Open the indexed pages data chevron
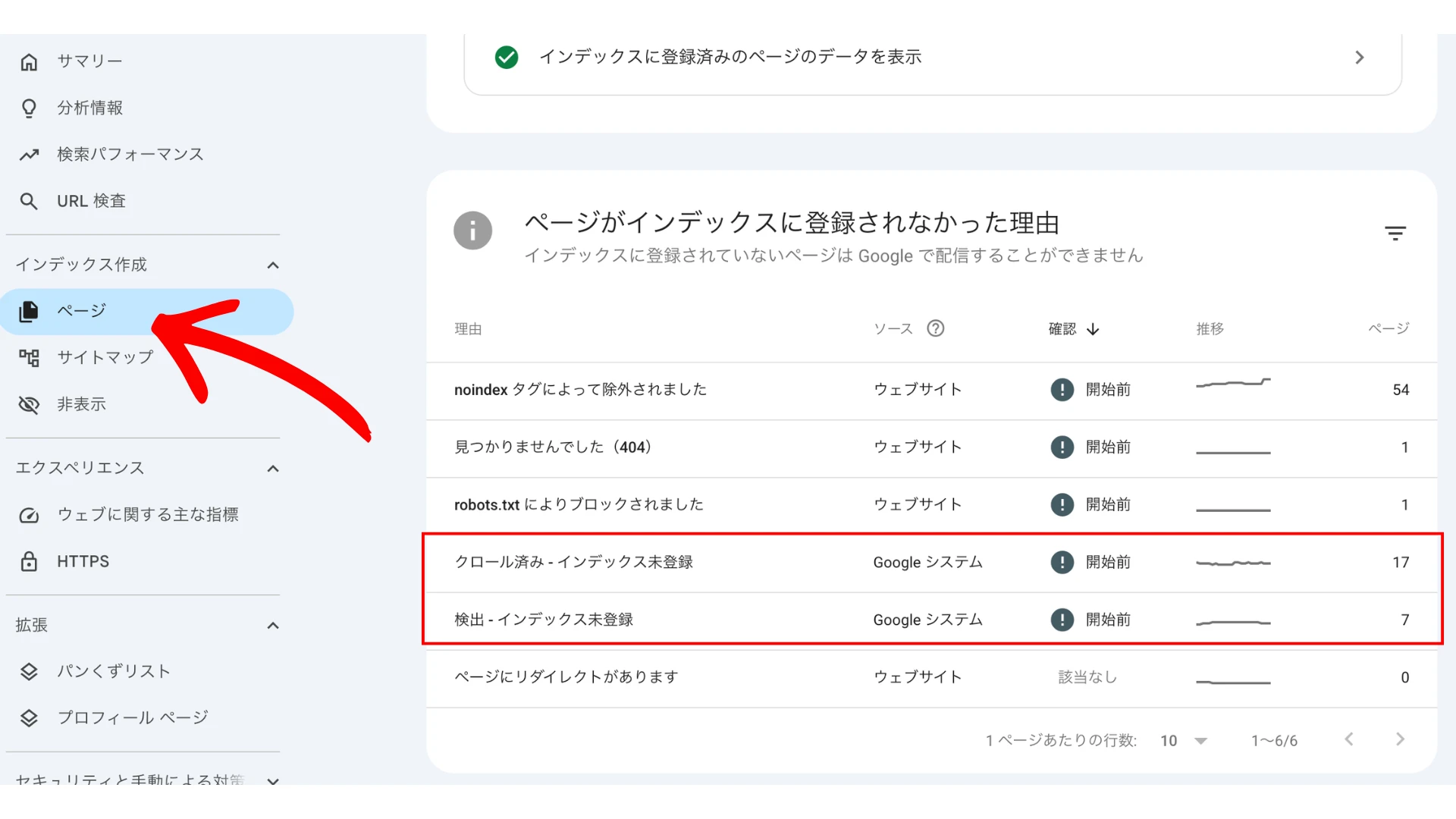This screenshot has height=819, width=1456. tap(1360, 58)
